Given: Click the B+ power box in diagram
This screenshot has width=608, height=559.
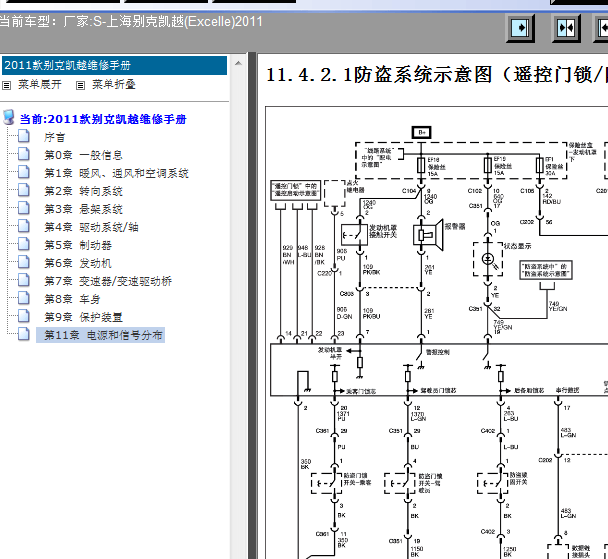Looking at the screenshot, I should point(421,133).
